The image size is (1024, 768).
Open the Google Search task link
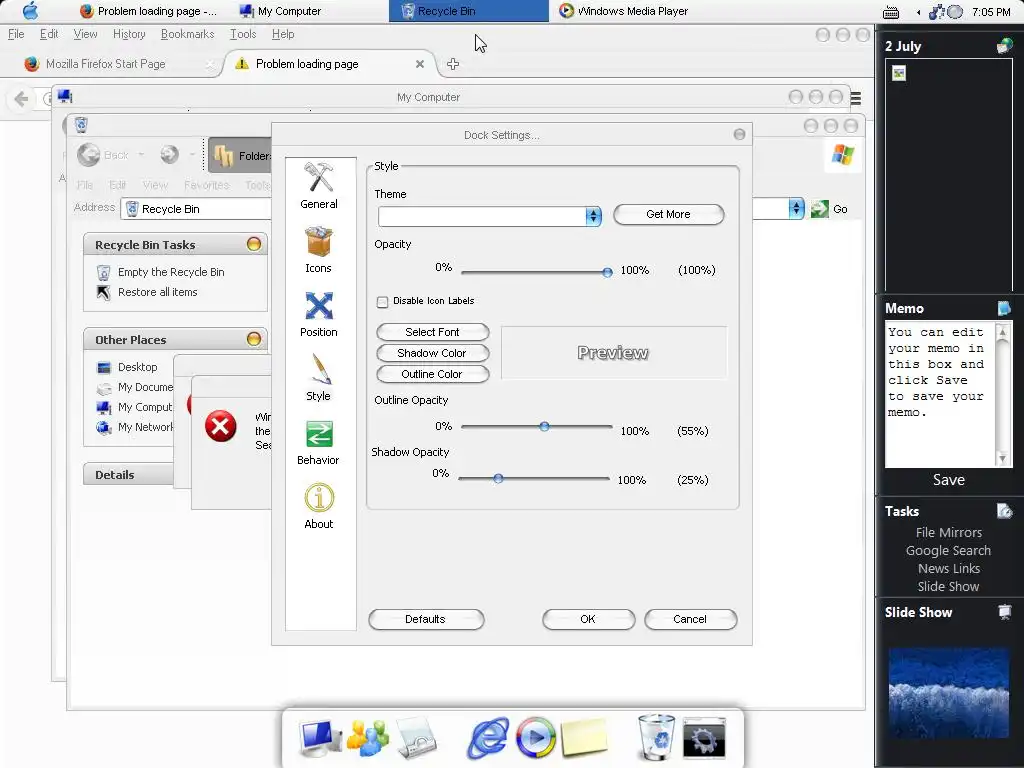(x=948, y=551)
